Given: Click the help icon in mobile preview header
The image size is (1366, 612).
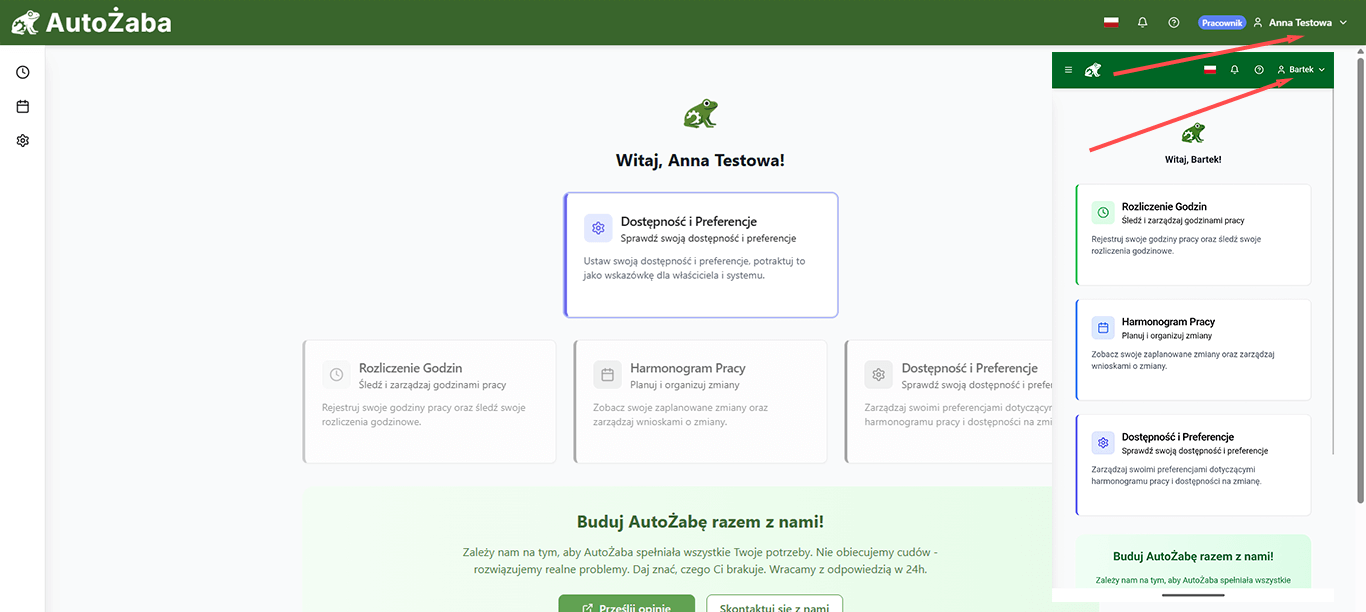Looking at the screenshot, I should coord(1259,70).
